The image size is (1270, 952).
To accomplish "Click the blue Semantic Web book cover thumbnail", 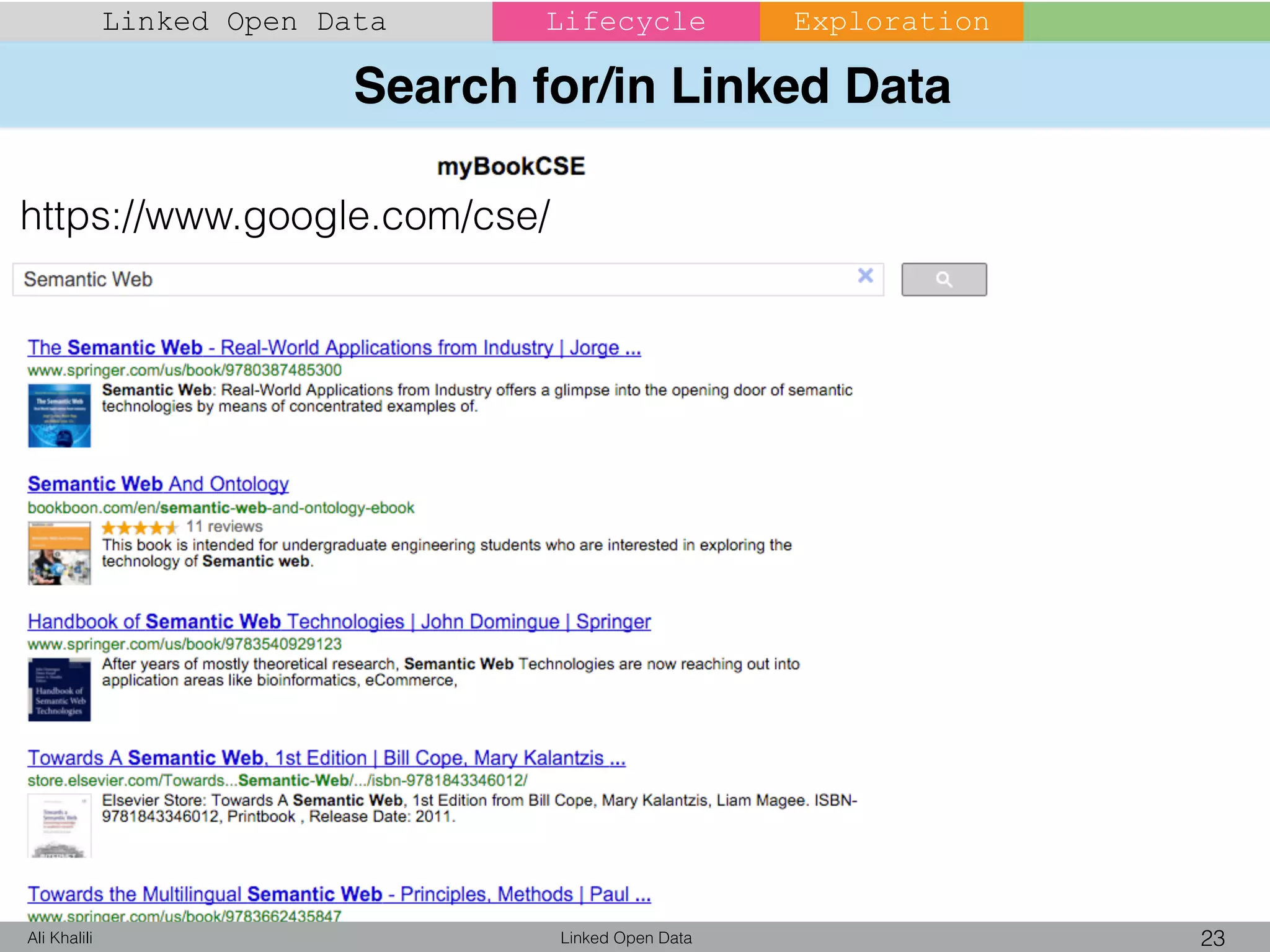I will (x=60, y=415).
